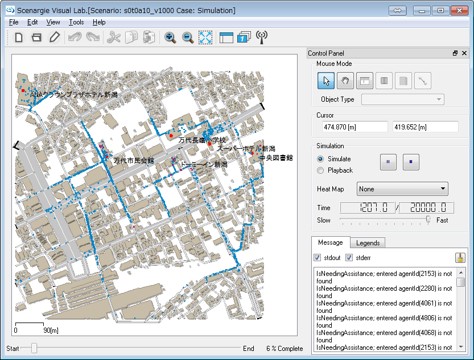Select the fifth mouse mode icon
Viewport: 474px width, 360px height.
click(403, 81)
